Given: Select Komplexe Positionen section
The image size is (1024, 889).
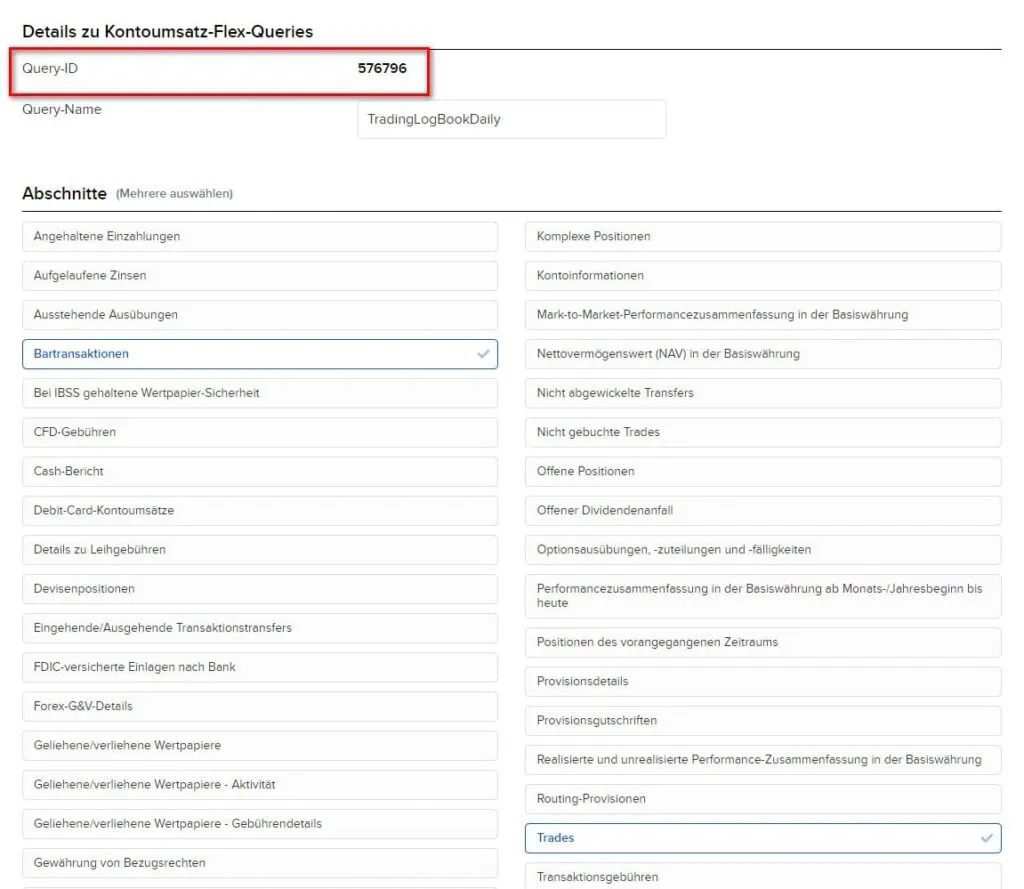Looking at the screenshot, I should coord(763,236).
